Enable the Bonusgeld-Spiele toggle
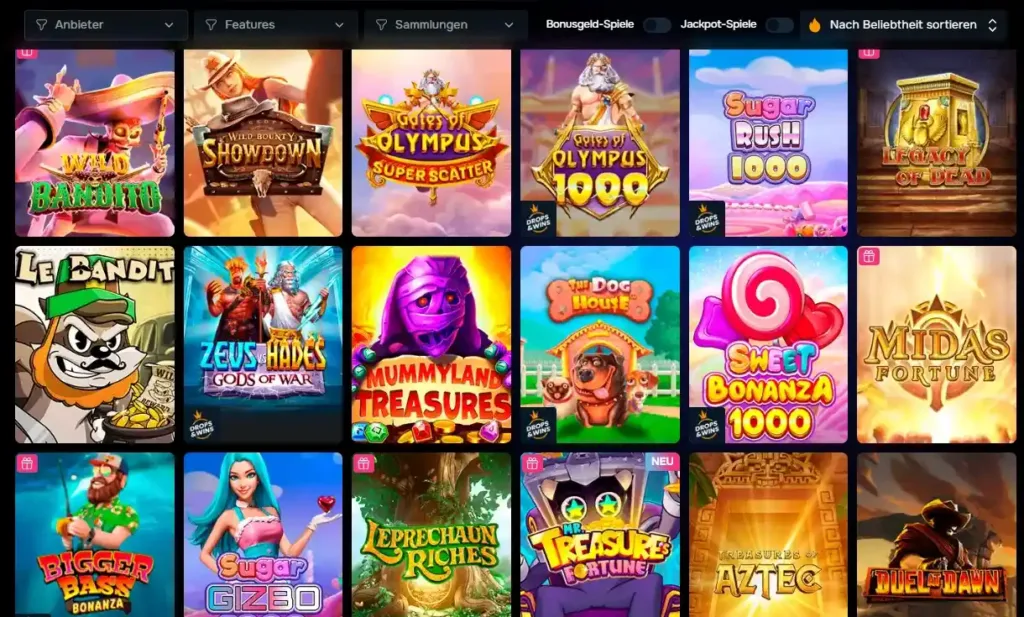 coord(657,25)
